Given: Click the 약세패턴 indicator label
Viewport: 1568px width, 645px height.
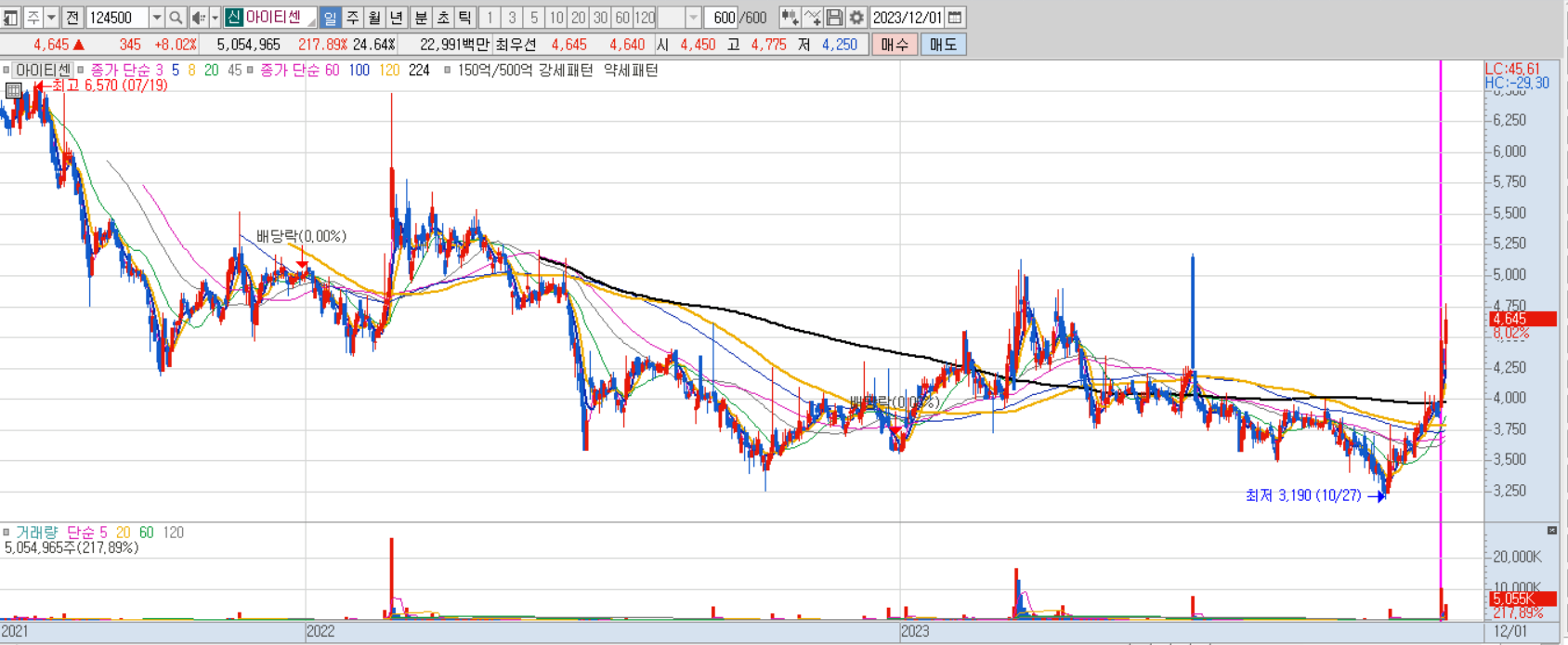Looking at the screenshot, I should click(x=631, y=70).
